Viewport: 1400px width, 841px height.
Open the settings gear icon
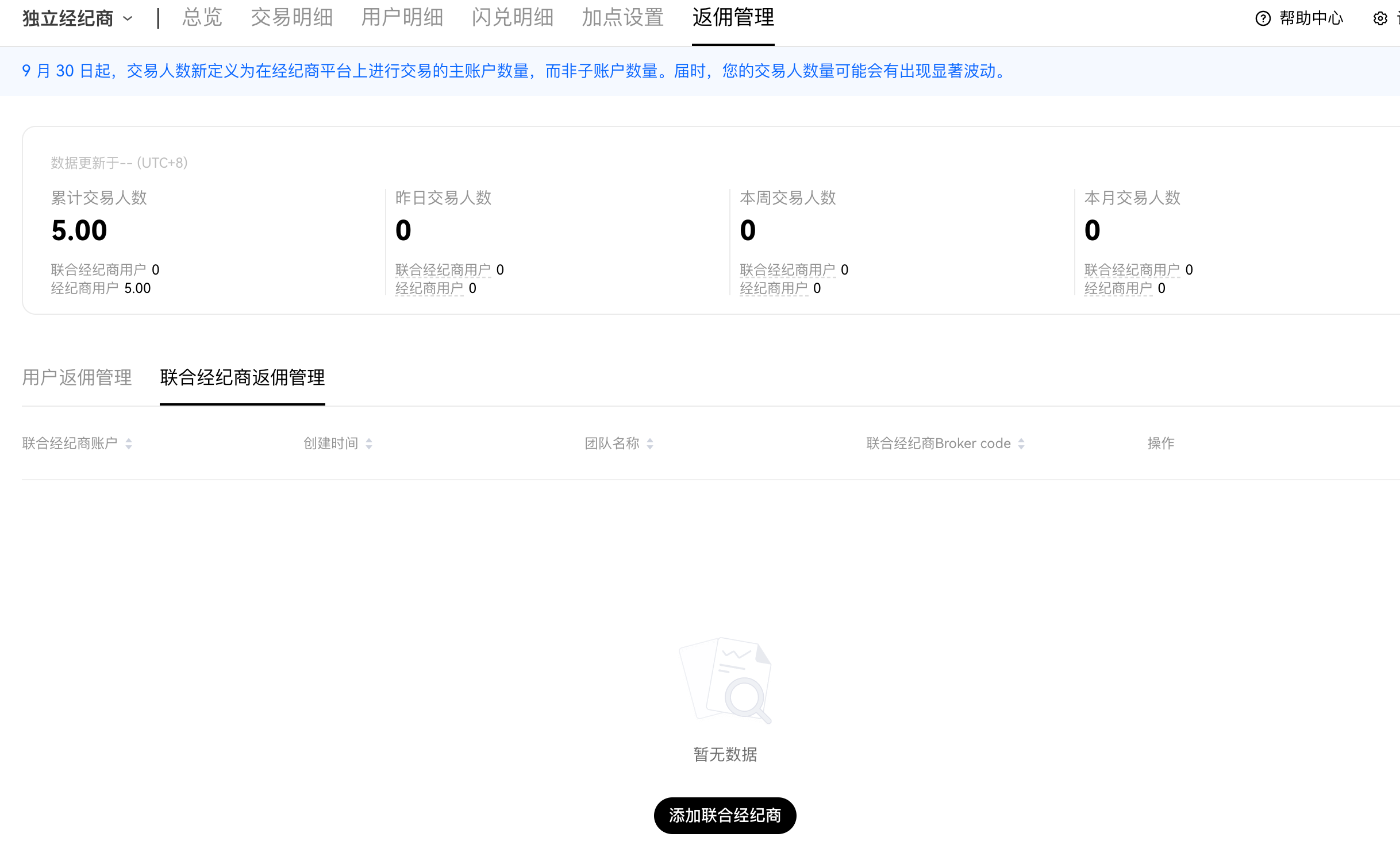(x=1380, y=18)
